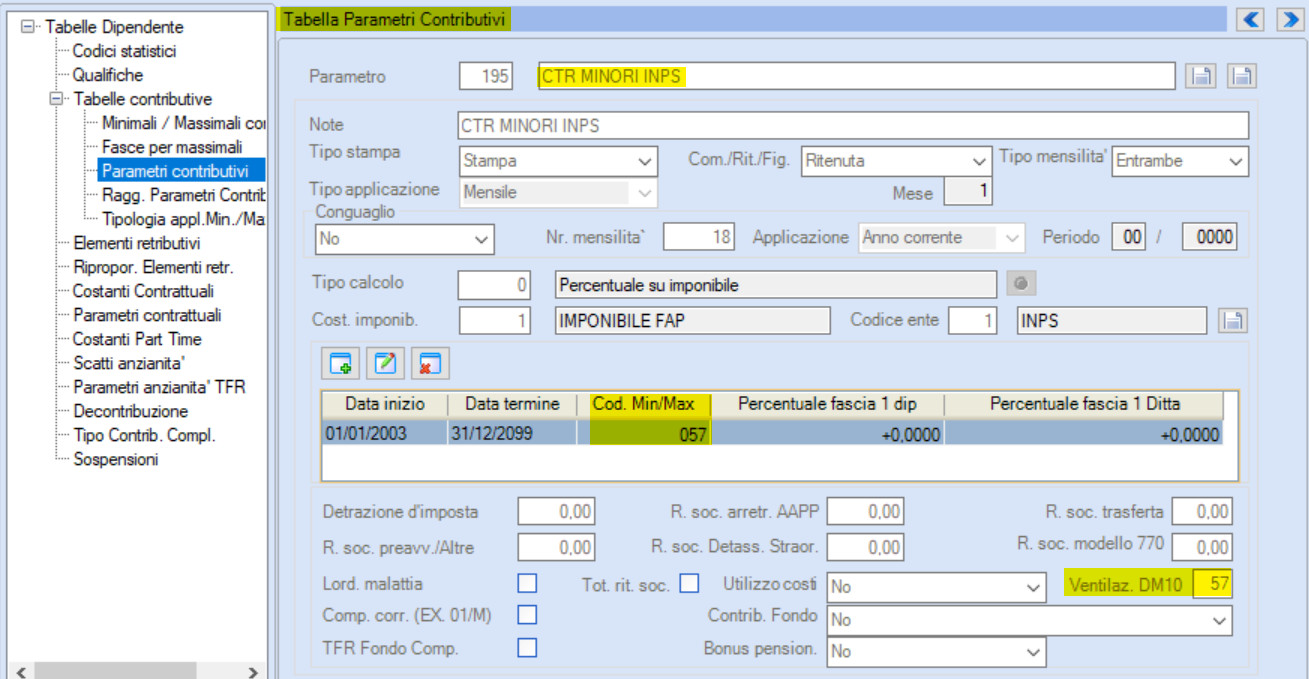The width and height of the screenshot is (1309, 679).
Task: Open Sospensioni in the tree
Action: point(115,459)
